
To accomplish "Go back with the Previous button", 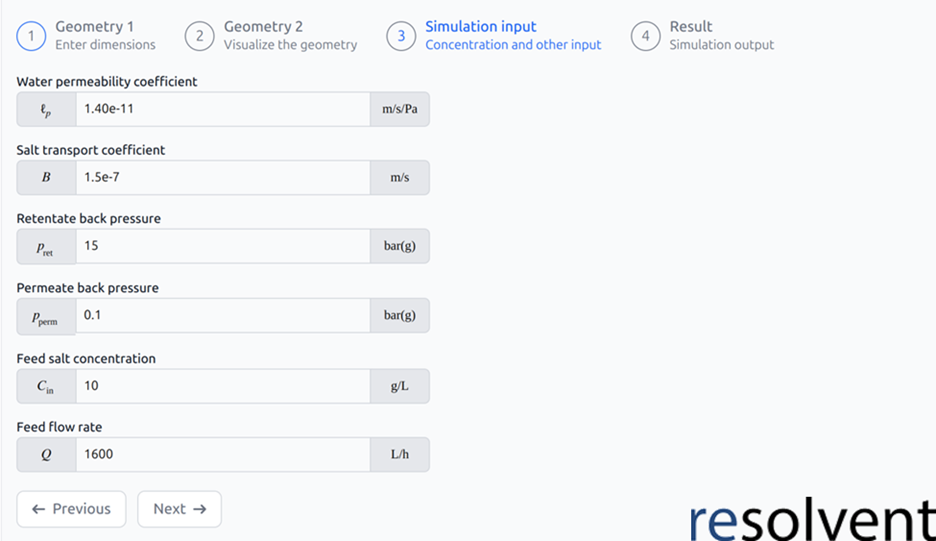I will pos(71,509).
